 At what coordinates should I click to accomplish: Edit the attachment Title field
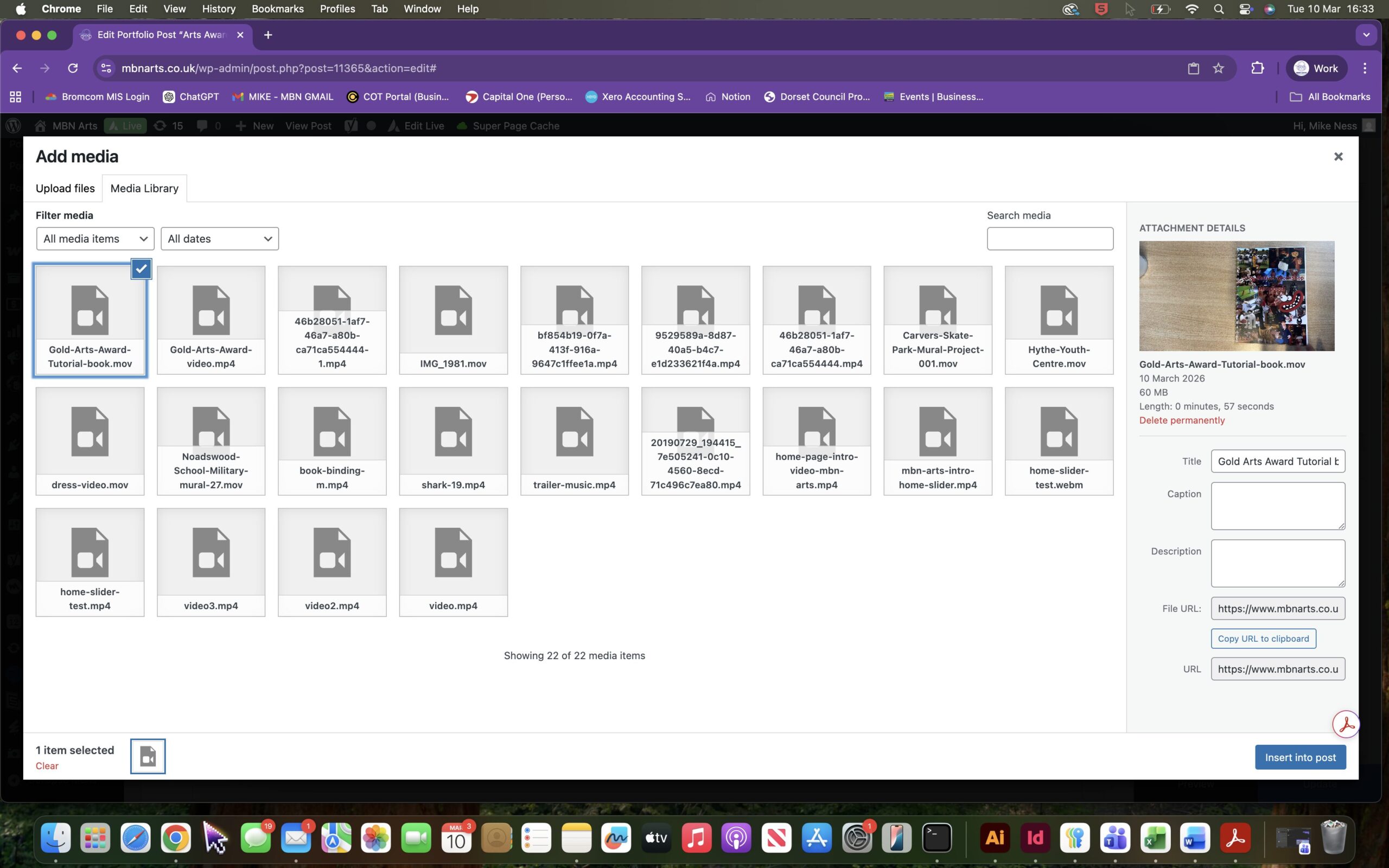tap(1278, 461)
